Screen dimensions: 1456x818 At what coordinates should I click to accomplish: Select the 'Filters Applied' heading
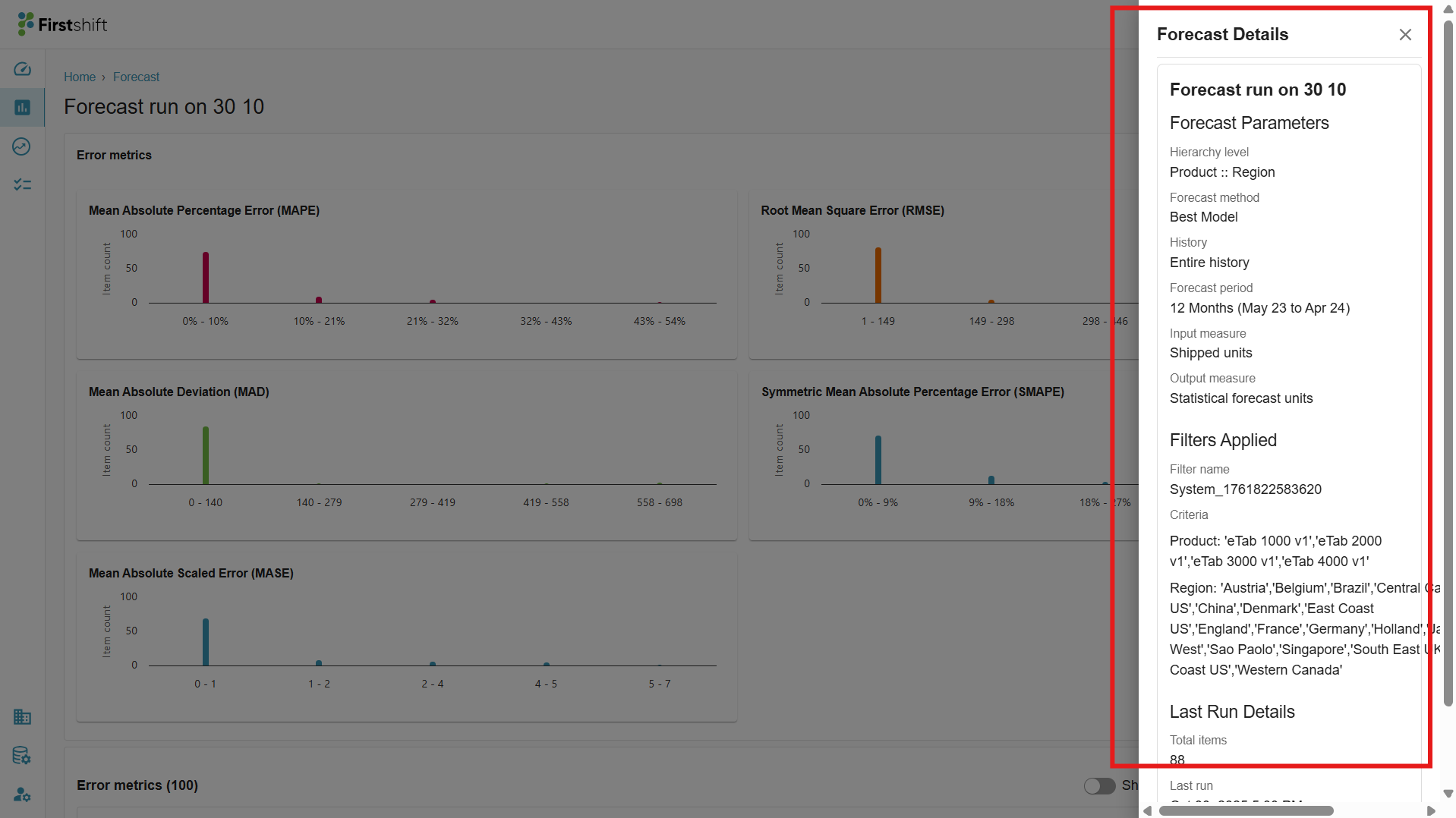pyautogui.click(x=1223, y=440)
